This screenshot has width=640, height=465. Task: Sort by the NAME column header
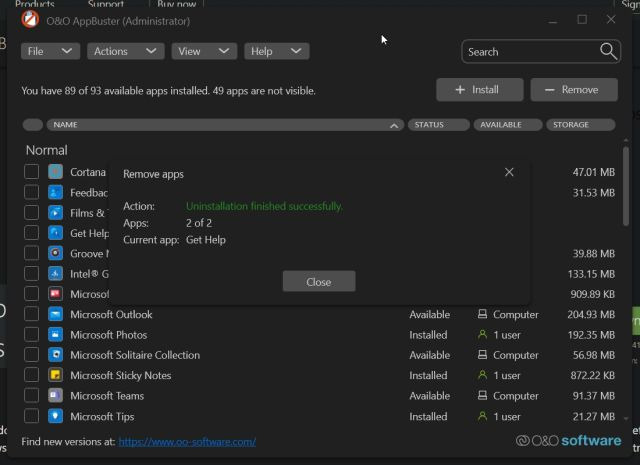coord(225,125)
